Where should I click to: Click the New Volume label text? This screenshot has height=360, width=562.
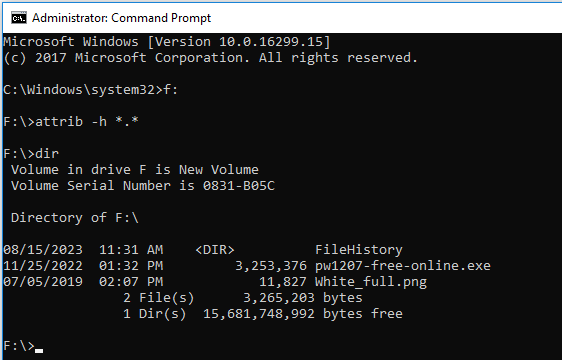pyautogui.click(x=219, y=170)
